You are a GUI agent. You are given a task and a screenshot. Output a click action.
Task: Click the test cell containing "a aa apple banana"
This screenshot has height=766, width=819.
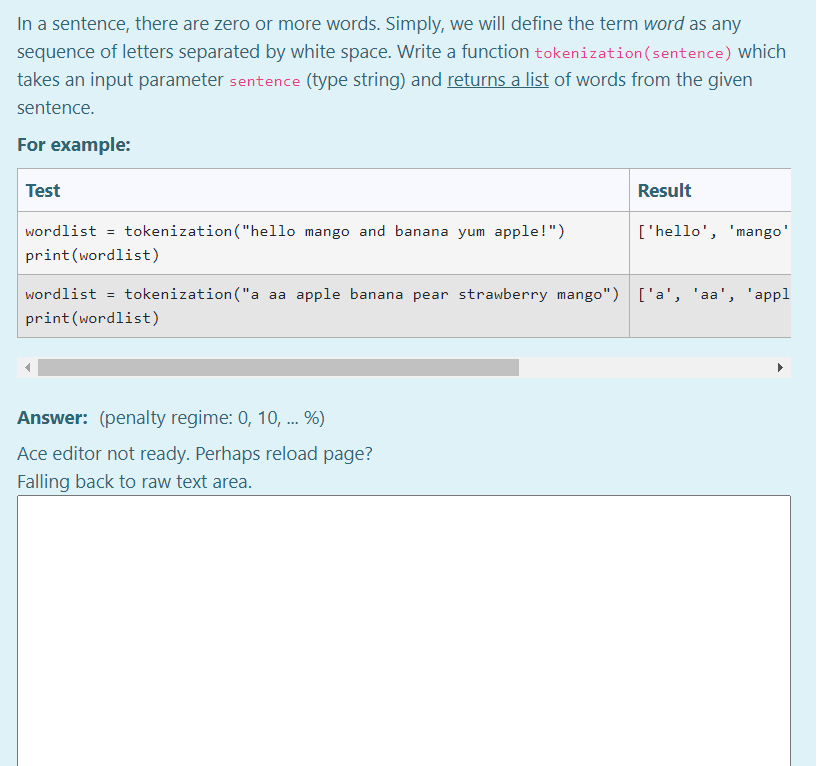323,306
